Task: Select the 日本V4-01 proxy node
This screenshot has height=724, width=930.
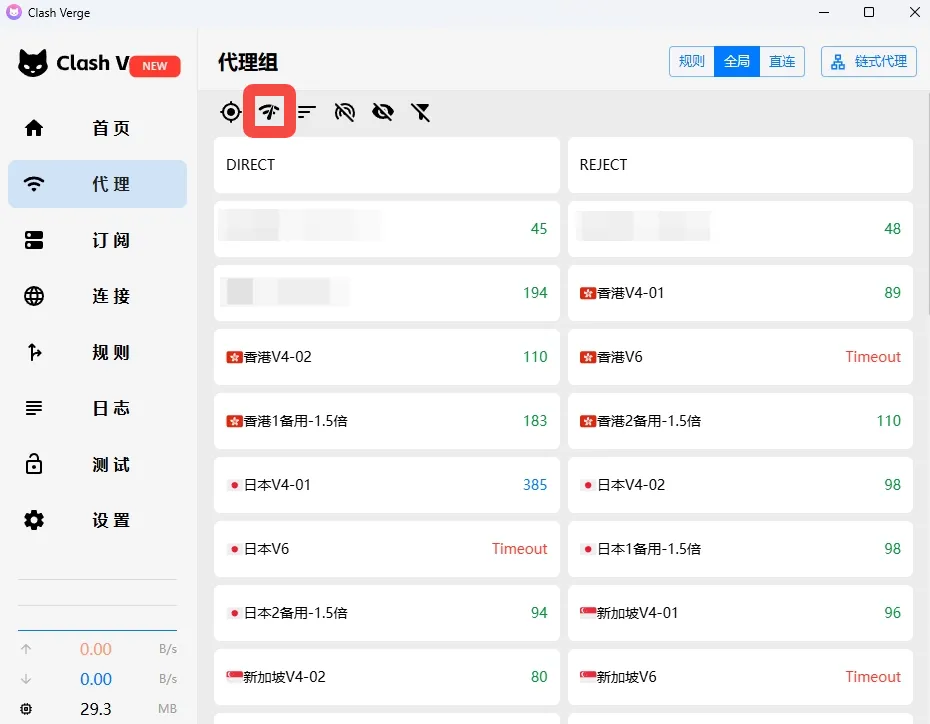Action: tap(386, 485)
